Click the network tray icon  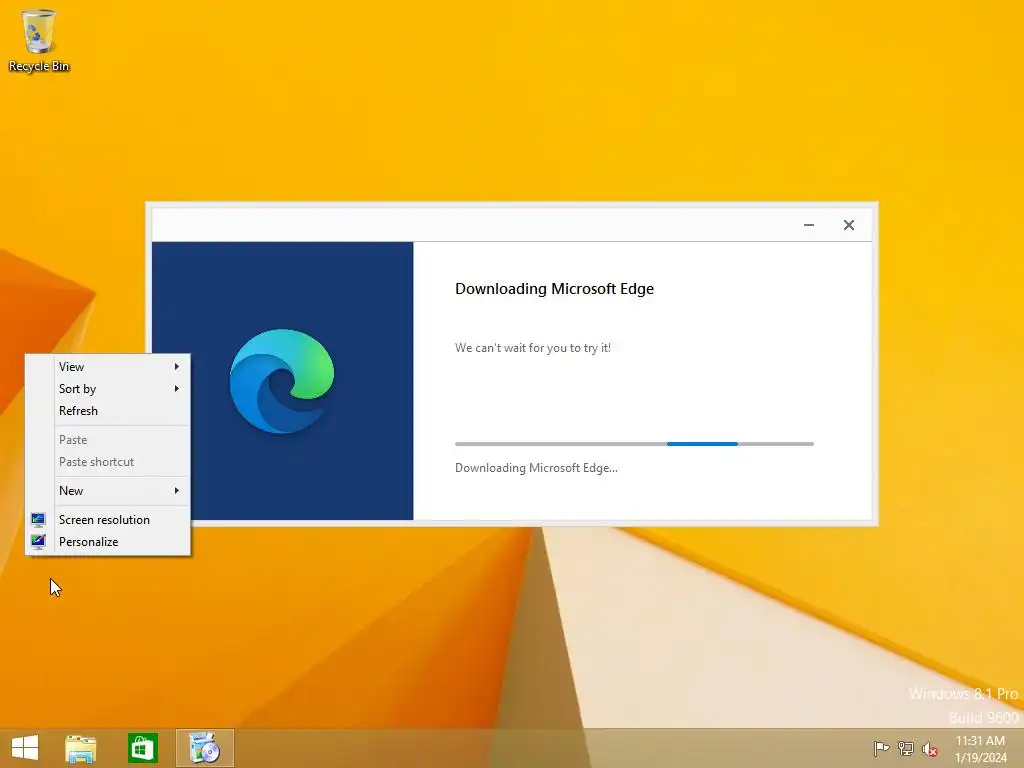pos(906,748)
